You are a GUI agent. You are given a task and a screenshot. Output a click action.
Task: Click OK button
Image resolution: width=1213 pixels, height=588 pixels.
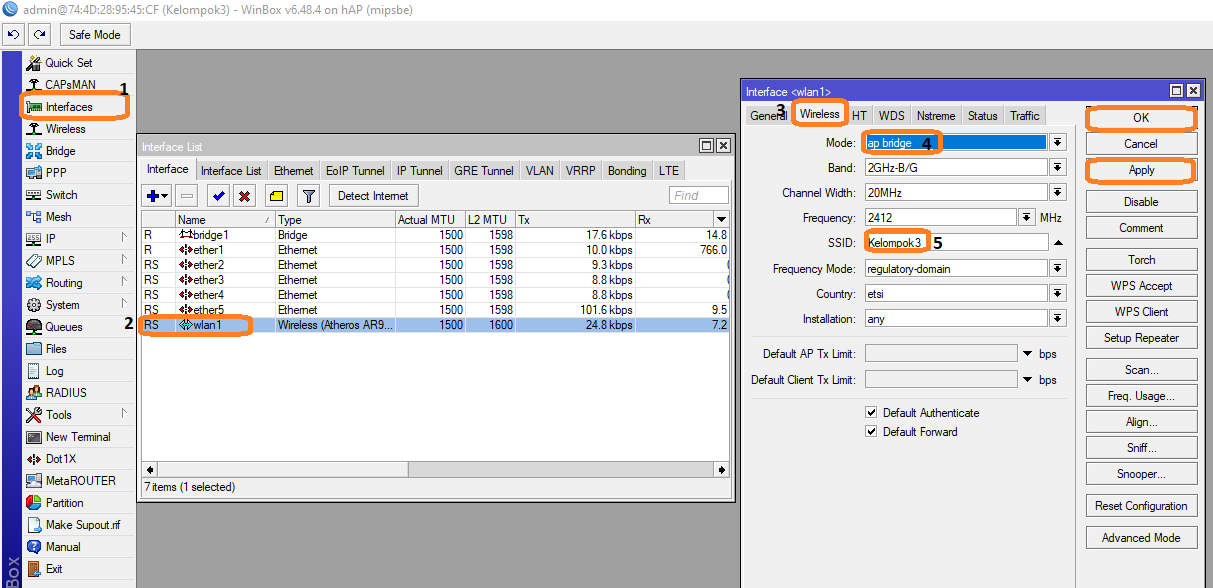click(1141, 118)
